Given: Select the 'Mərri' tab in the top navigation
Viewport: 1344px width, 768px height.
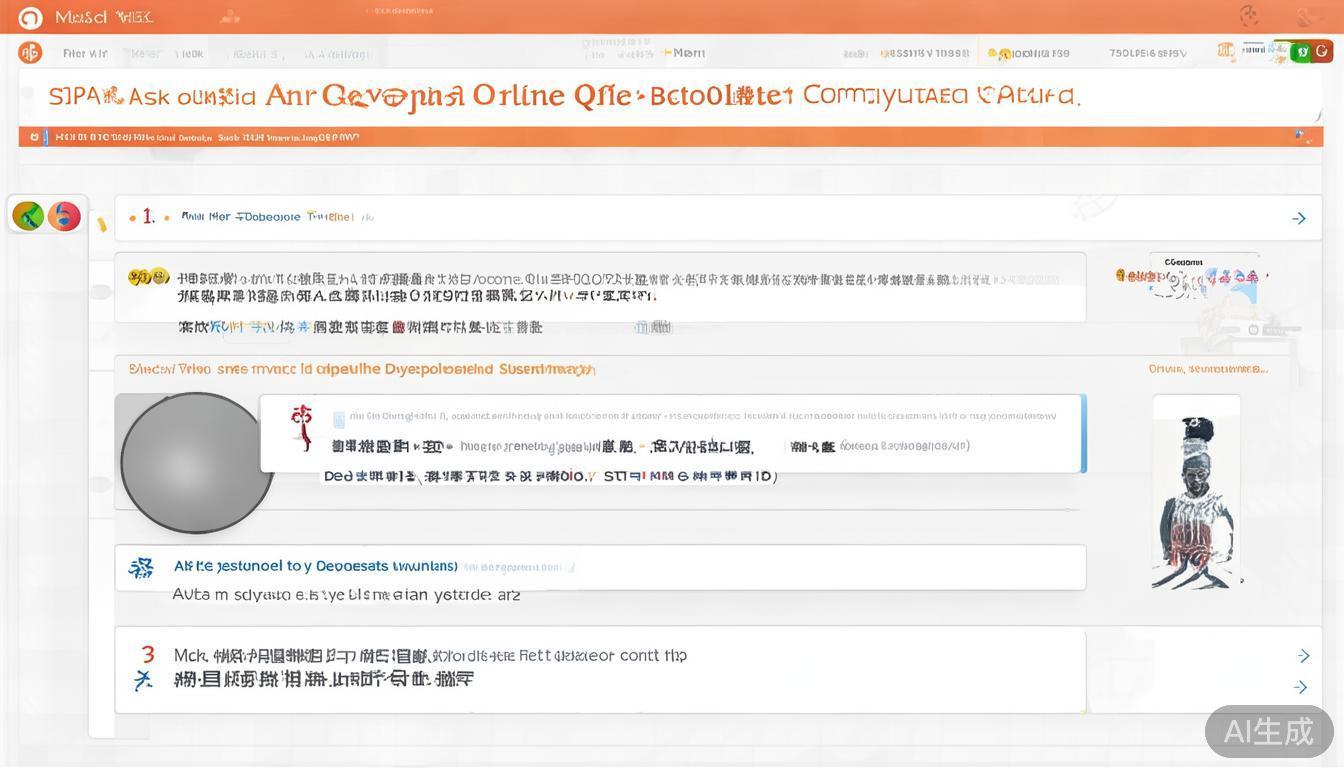Looking at the screenshot, I should 688,53.
